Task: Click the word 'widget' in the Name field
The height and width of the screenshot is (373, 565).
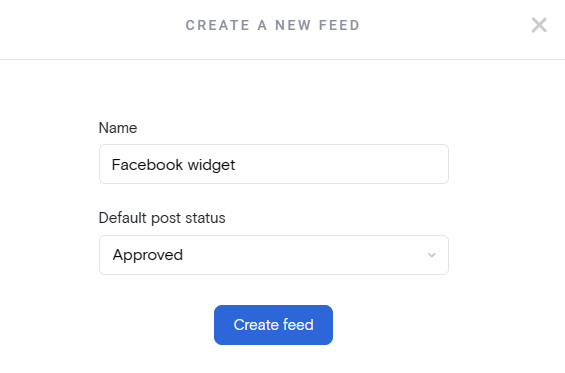Action: coord(212,165)
